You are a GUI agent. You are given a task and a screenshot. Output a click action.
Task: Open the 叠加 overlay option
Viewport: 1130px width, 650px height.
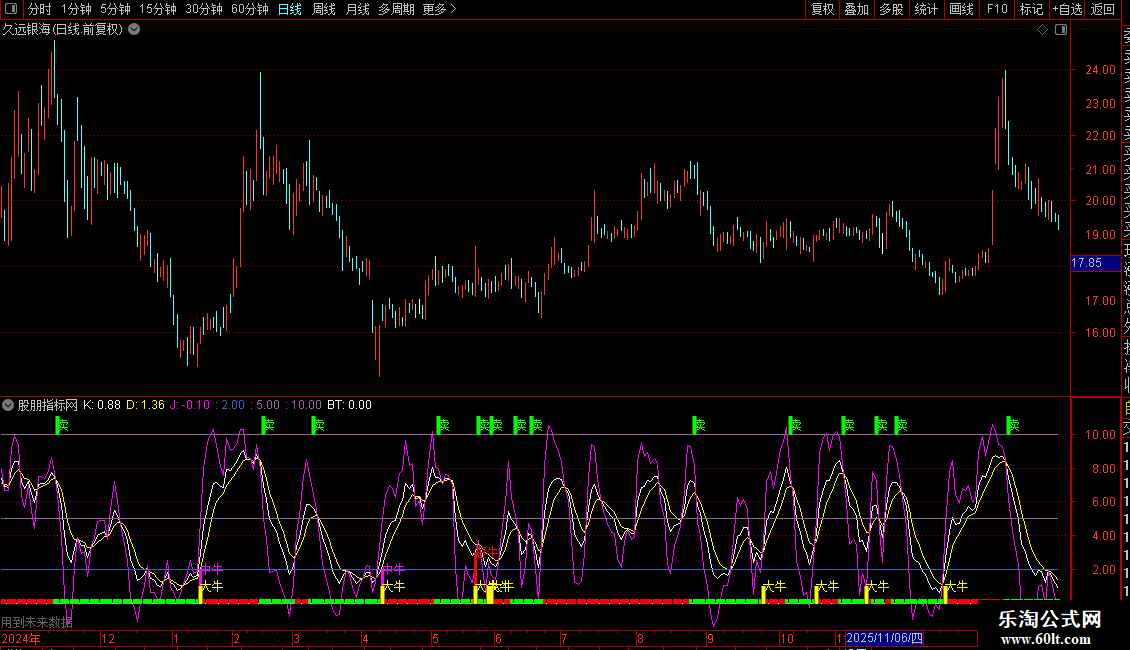click(x=856, y=9)
